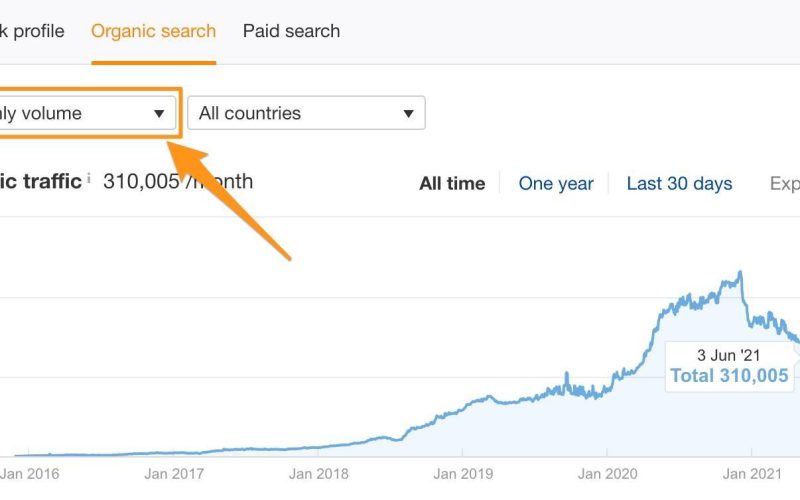Show the One year range
Image resolution: width=800 pixels, height=500 pixels.
tap(556, 183)
